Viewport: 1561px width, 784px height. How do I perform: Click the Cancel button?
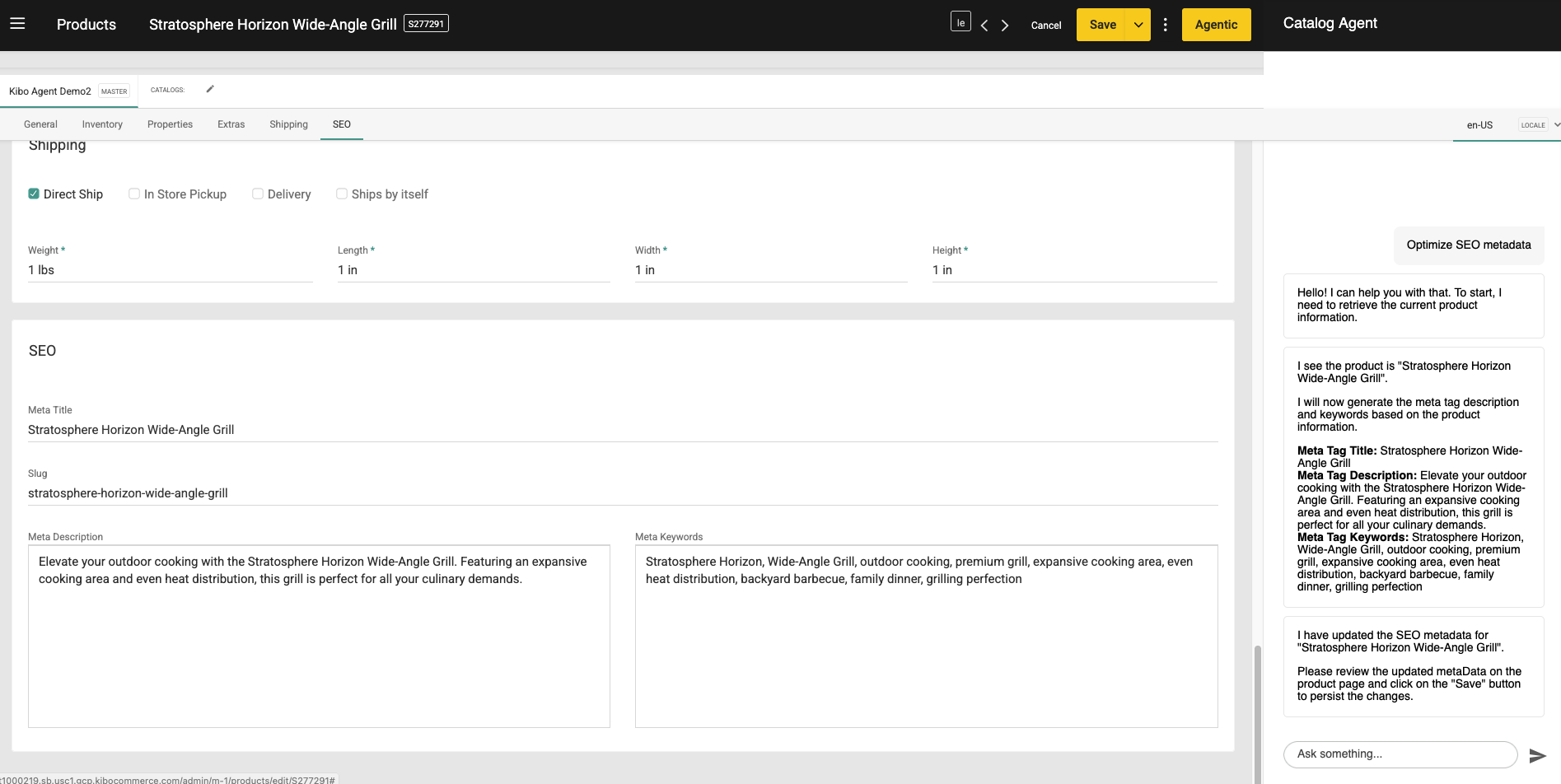click(x=1045, y=26)
